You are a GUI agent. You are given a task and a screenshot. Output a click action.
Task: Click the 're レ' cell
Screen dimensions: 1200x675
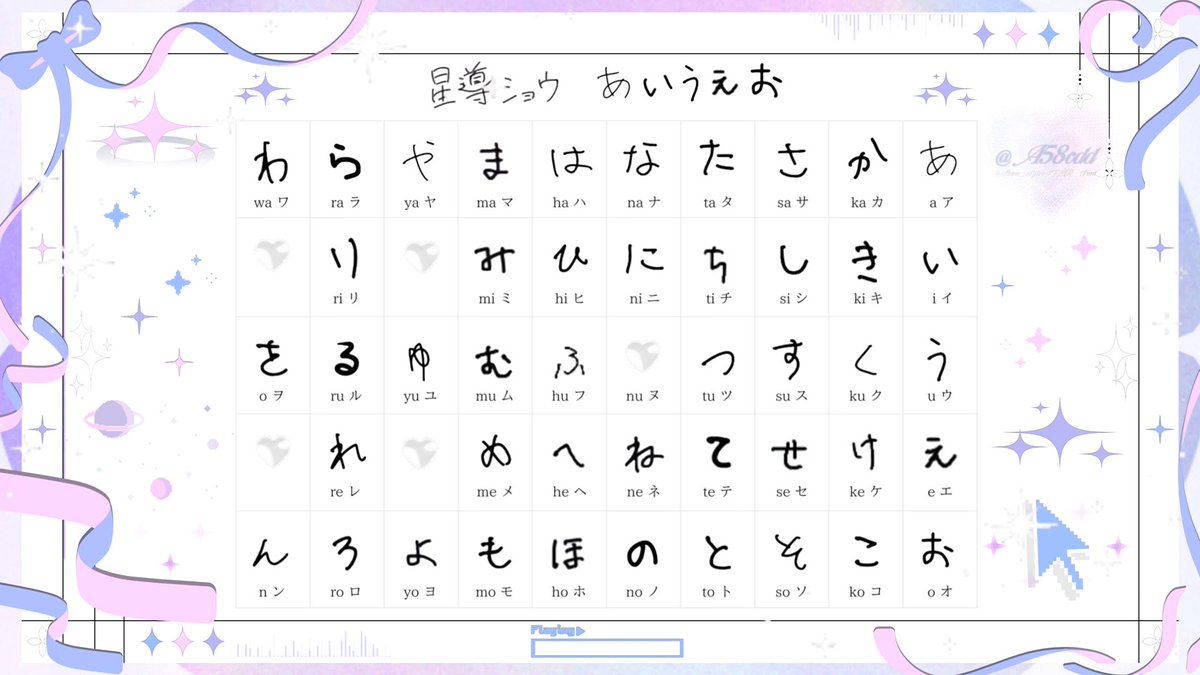pyautogui.click(x=347, y=461)
